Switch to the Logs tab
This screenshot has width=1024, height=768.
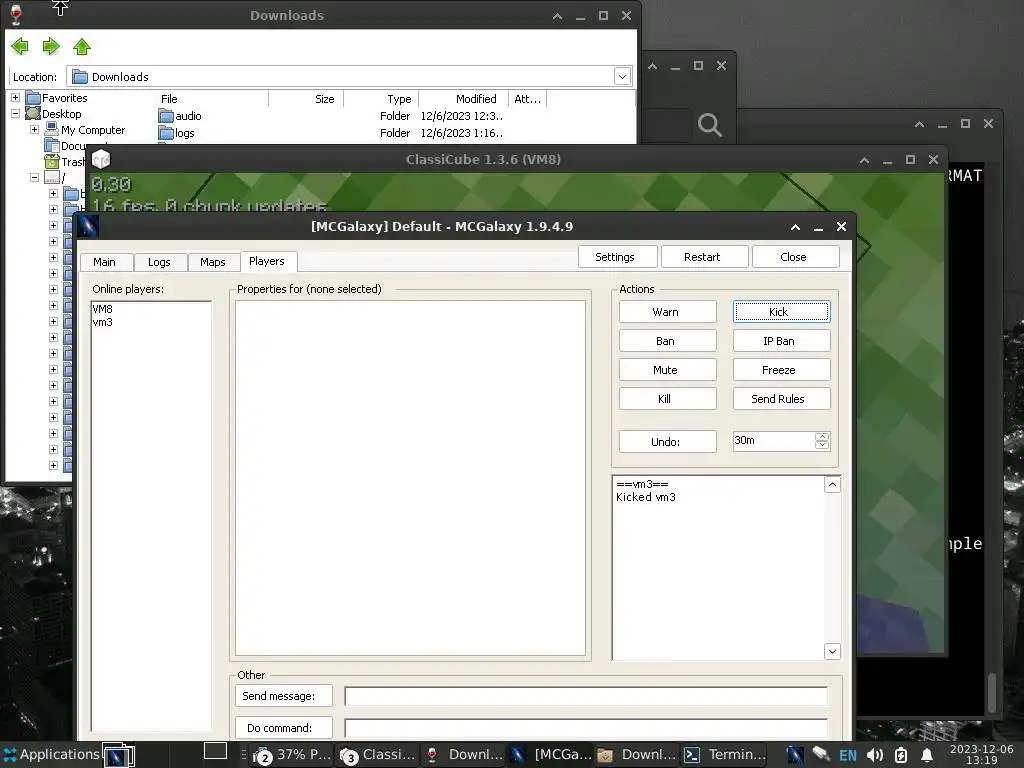pos(159,262)
